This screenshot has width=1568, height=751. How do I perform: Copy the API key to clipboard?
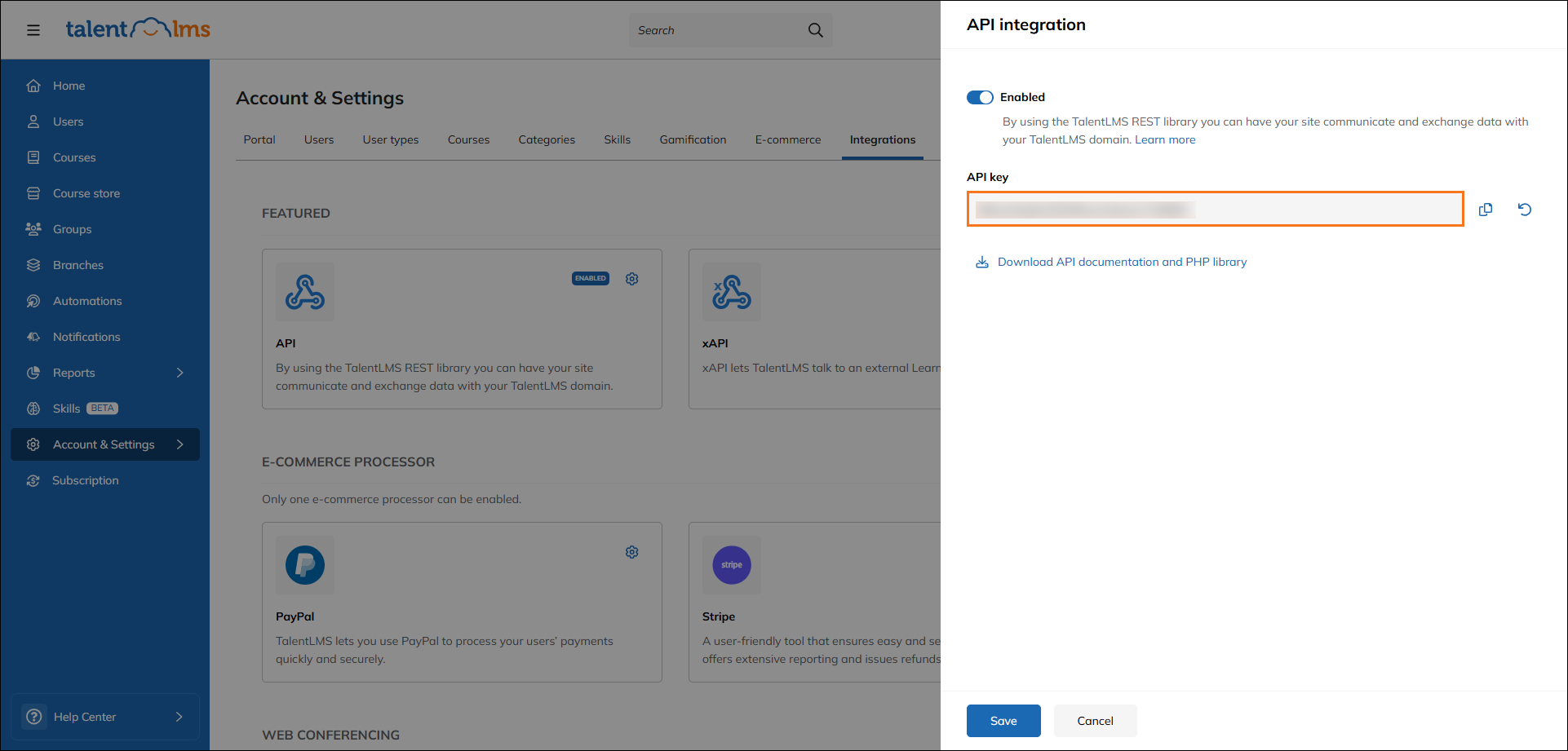click(1486, 210)
